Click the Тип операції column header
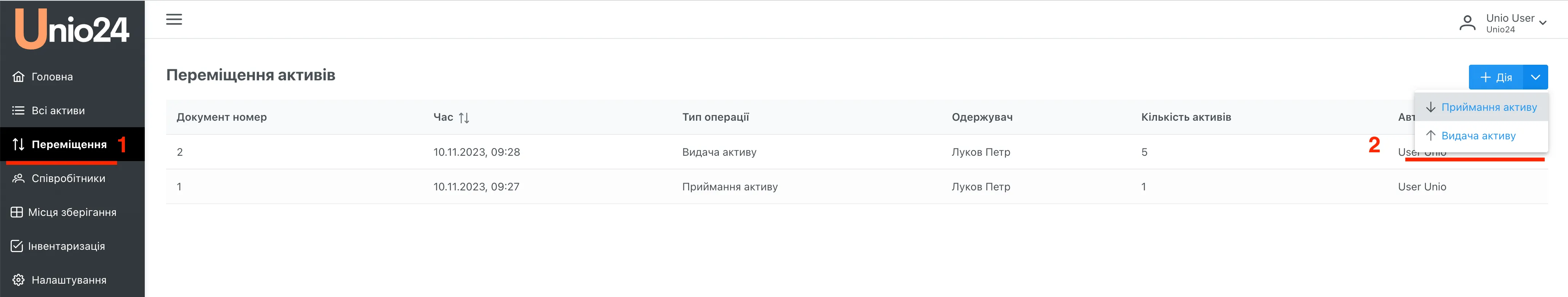 tap(715, 117)
